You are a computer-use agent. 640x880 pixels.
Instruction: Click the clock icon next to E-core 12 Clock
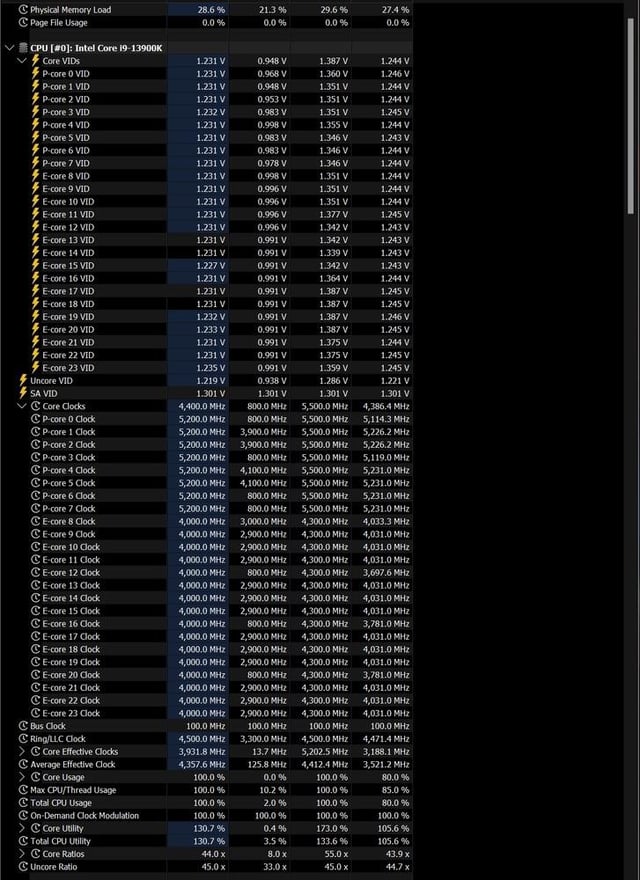pos(35,572)
